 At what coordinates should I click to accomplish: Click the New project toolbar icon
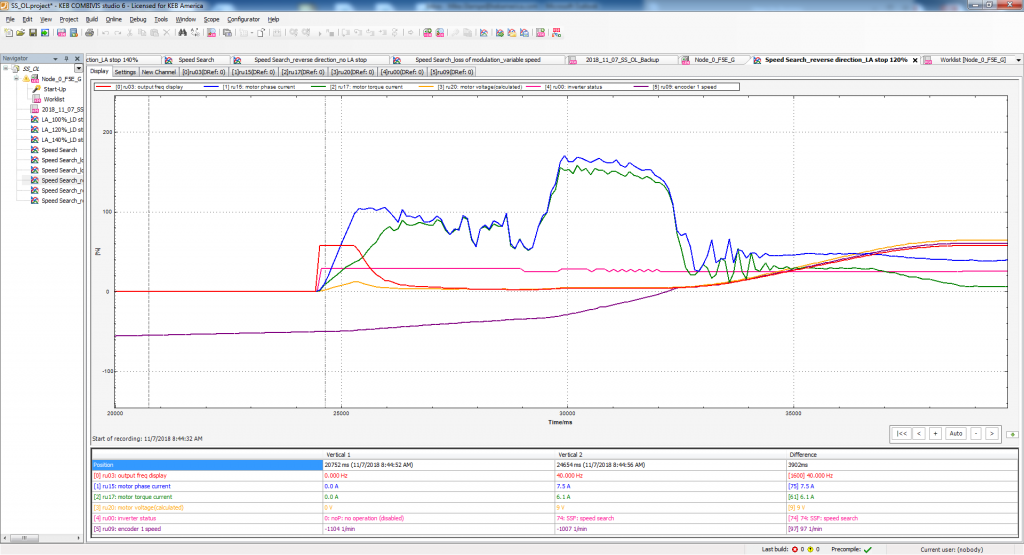pos(8,33)
